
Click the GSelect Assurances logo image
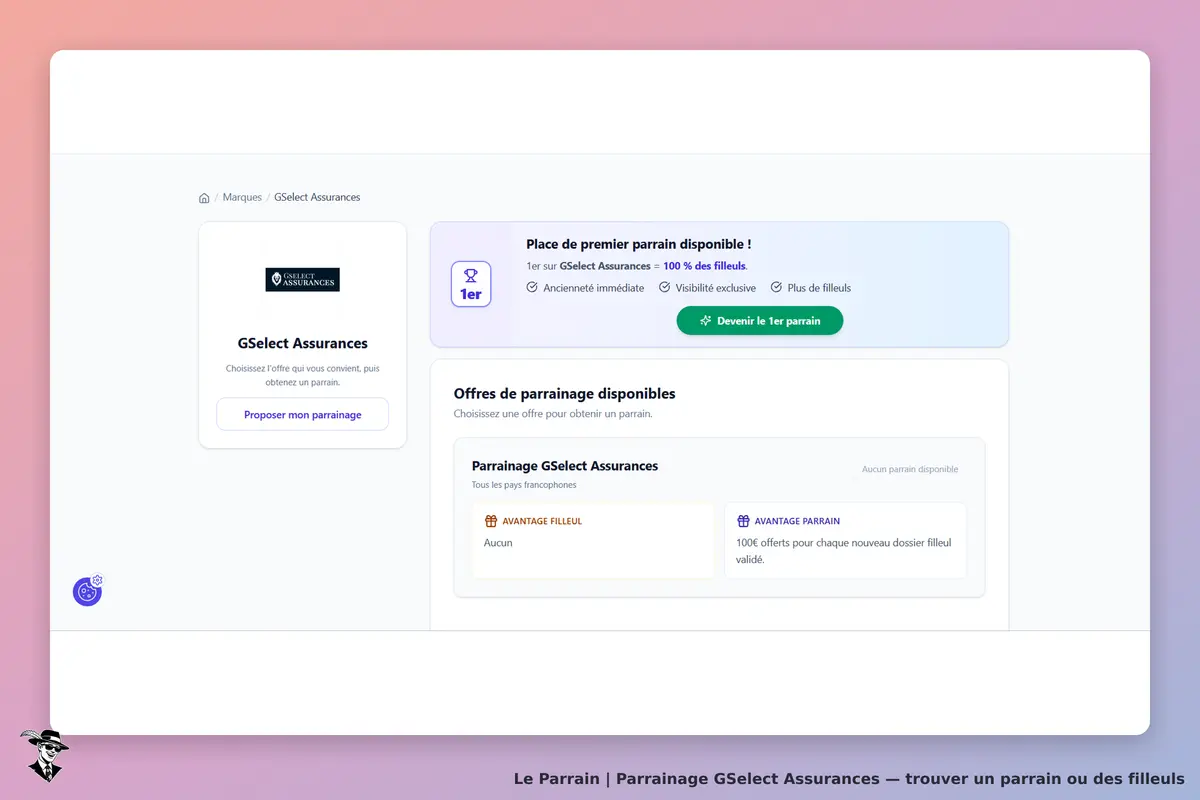(x=302, y=279)
